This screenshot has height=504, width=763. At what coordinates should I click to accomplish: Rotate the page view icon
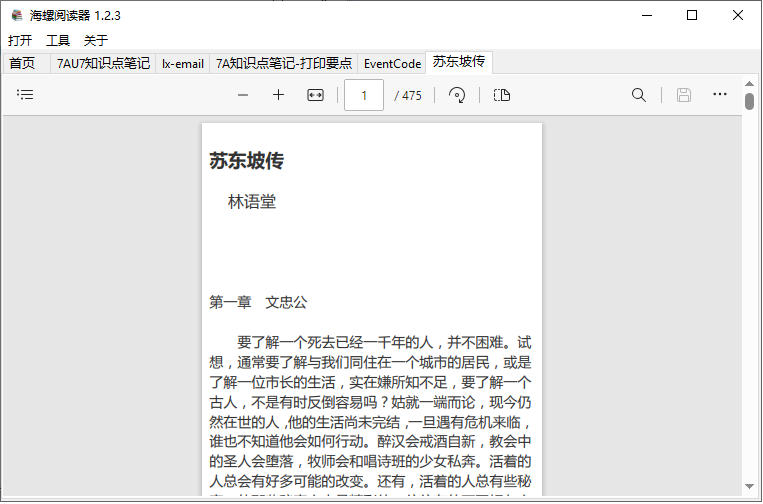(x=456, y=95)
